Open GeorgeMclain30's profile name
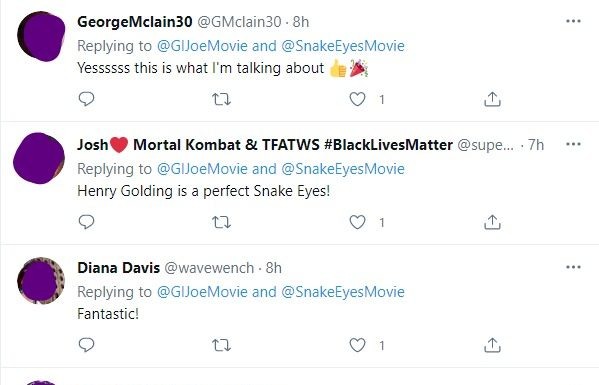Viewport: 599px width, 385px height. point(134,22)
